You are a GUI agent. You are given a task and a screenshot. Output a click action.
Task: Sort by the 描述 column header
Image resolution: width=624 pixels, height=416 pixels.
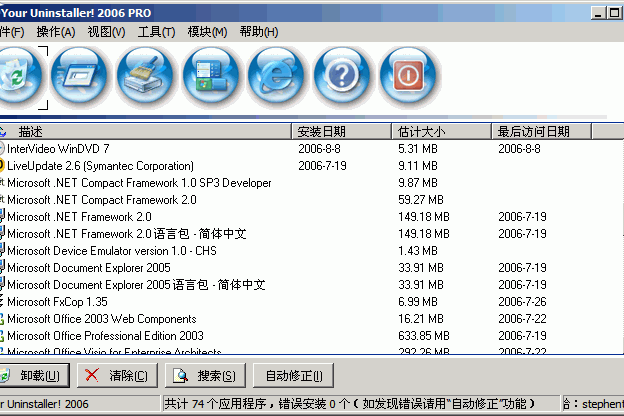[145, 131]
